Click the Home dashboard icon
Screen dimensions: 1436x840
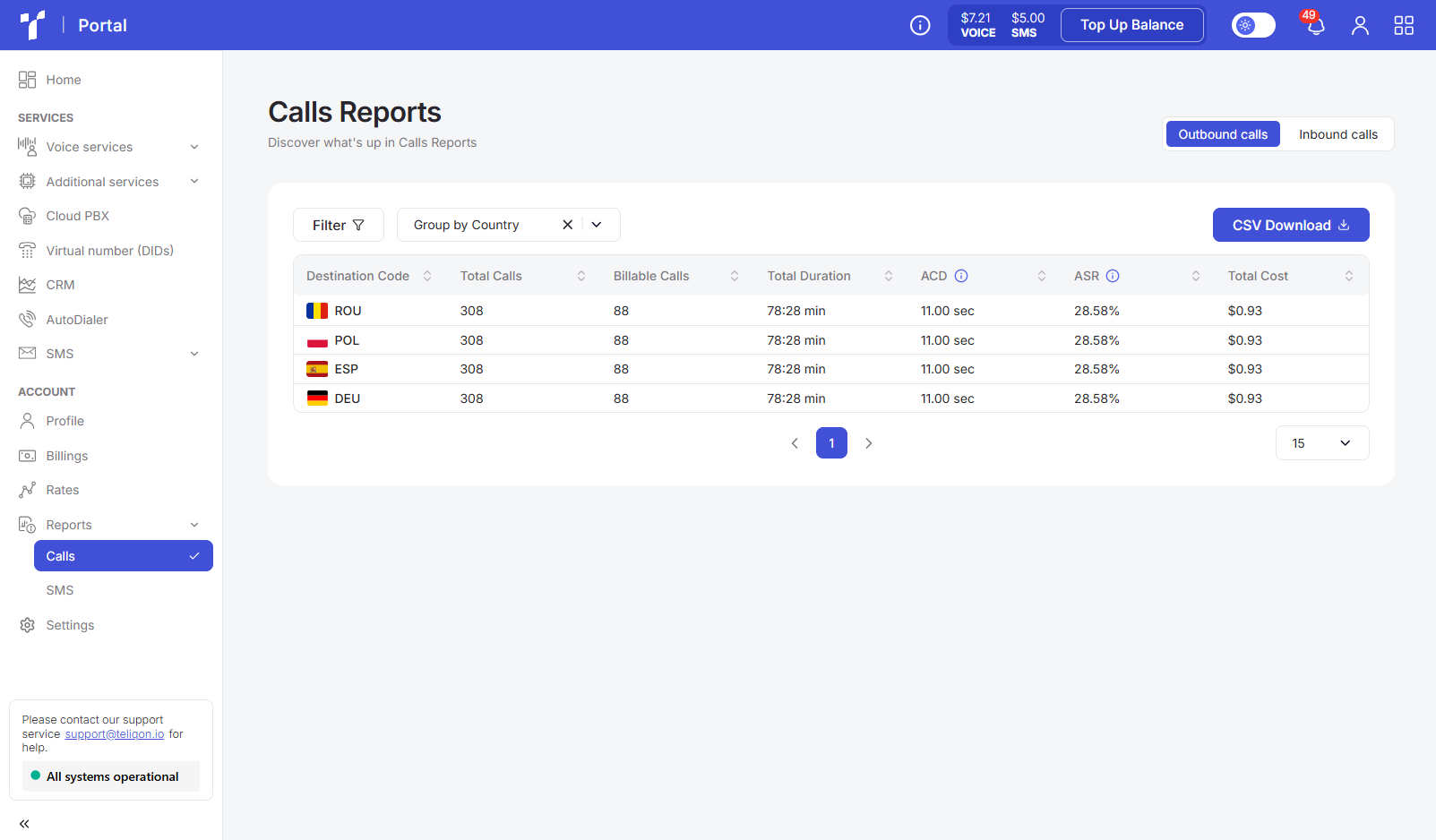pos(28,80)
